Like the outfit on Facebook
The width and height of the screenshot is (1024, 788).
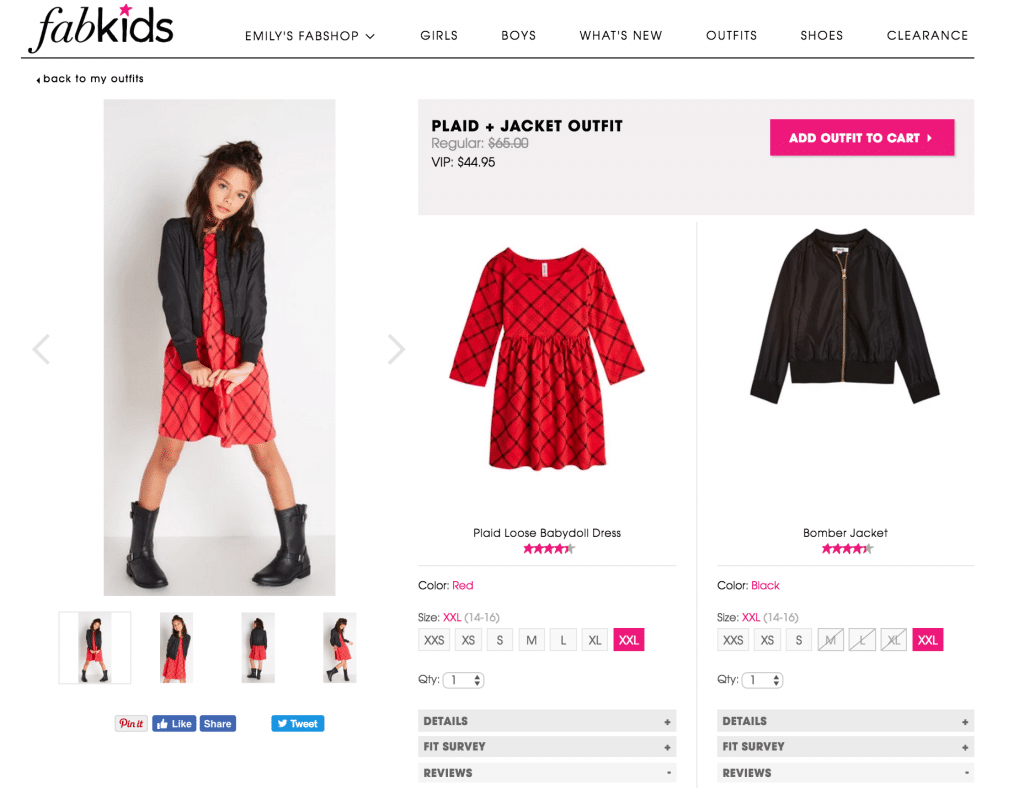click(x=174, y=723)
